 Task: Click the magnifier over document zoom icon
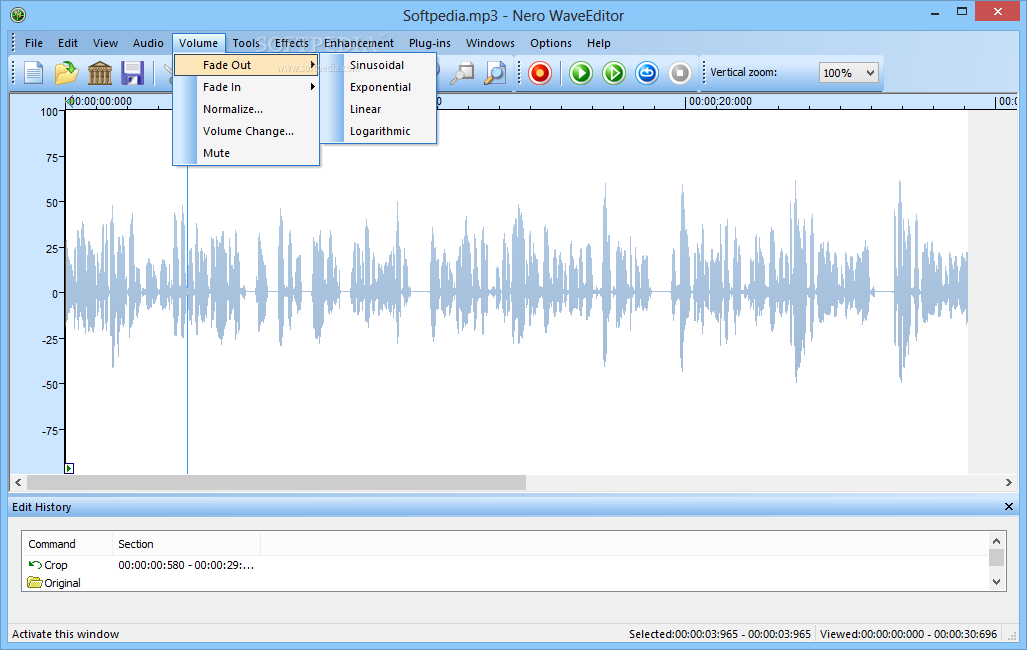495,73
